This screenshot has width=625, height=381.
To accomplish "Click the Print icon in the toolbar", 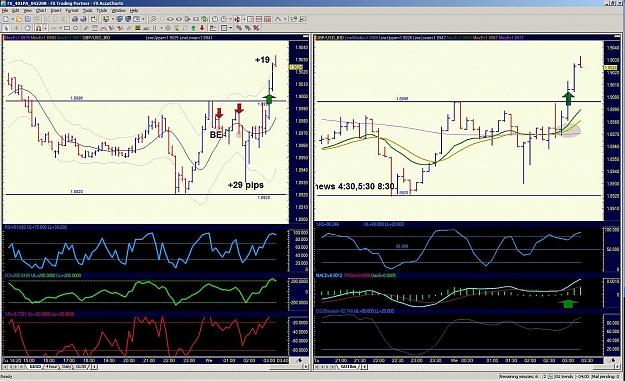I will (x=75, y=19).
